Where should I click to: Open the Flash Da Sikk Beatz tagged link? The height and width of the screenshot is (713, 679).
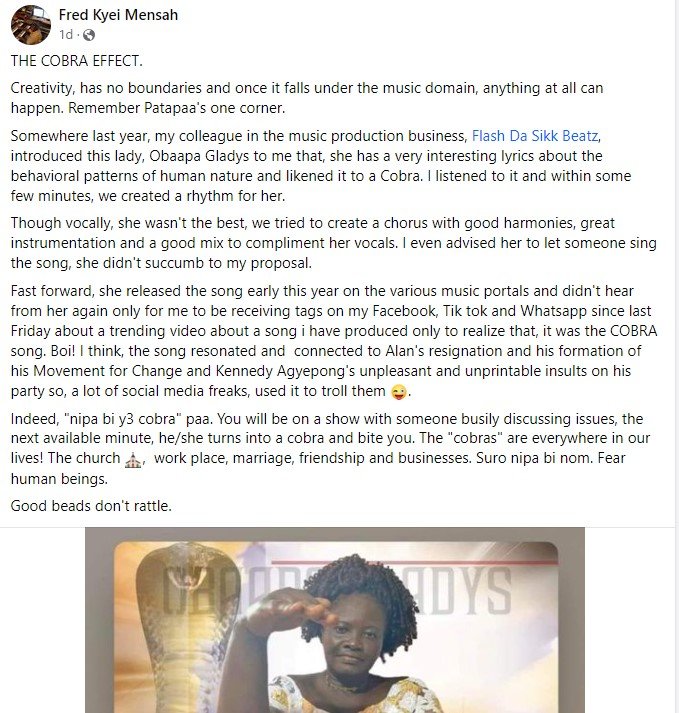click(535, 136)
